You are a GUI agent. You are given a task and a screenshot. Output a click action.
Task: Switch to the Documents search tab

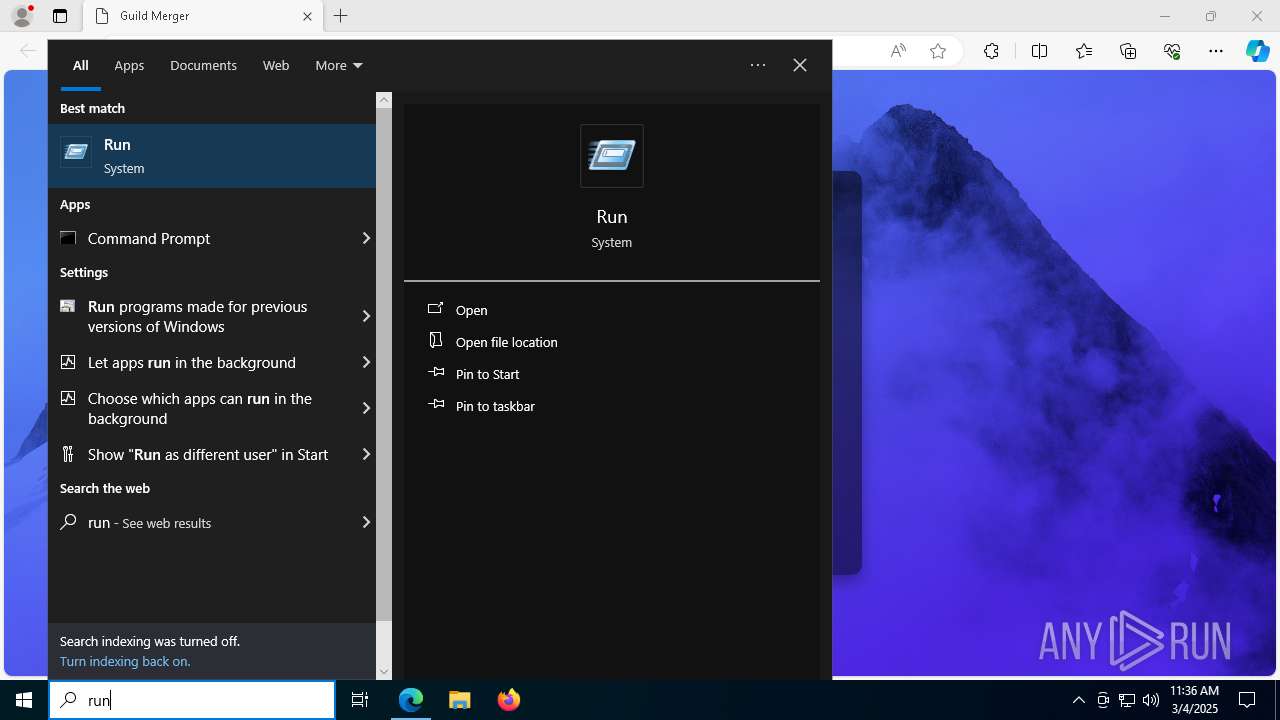click(x=203, y=65)
